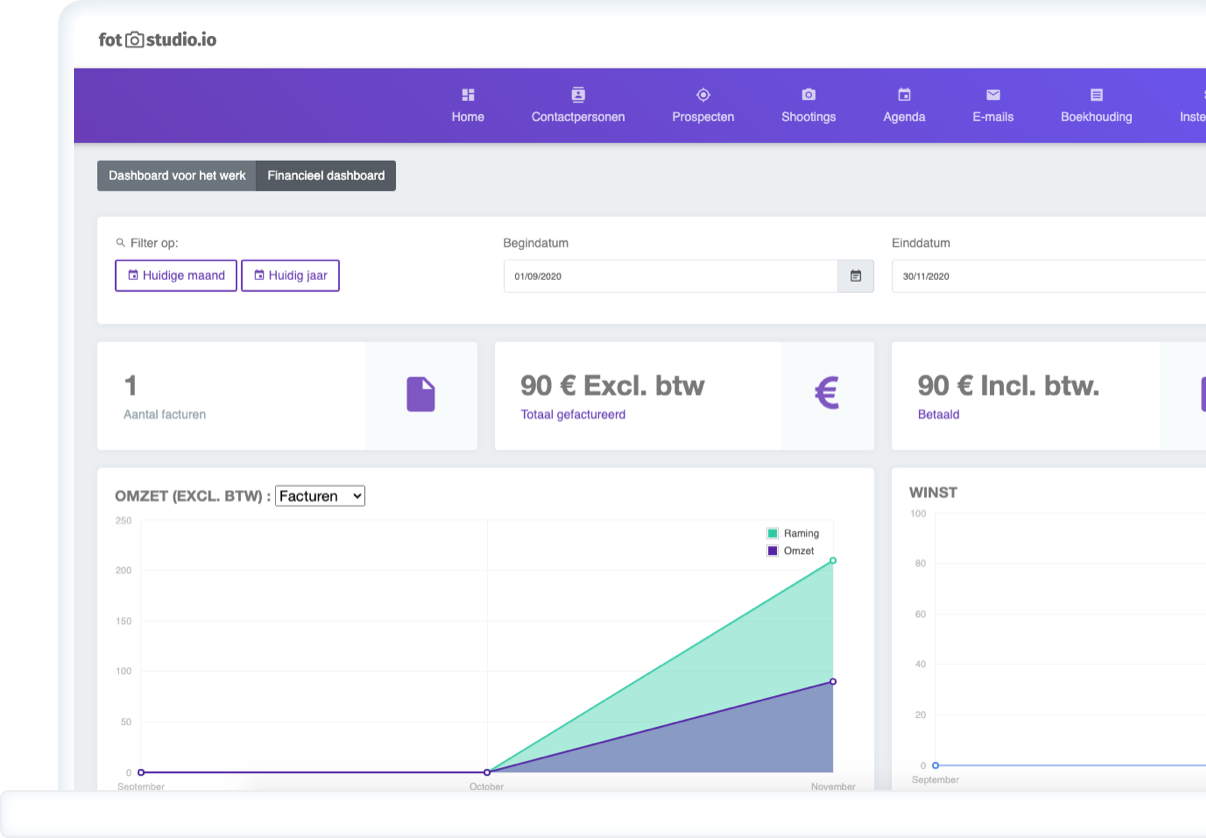Select the Financieel dashboard tab
The height and width of the screenshot is (838, 1206).
coord(326,176)
